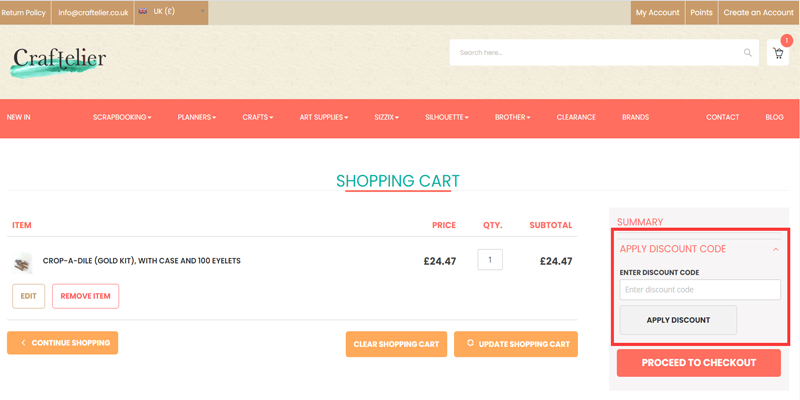Click the Remove Item button
This screenshot has width=800, height=400.
pyautogui.click(x=85, y=296)
